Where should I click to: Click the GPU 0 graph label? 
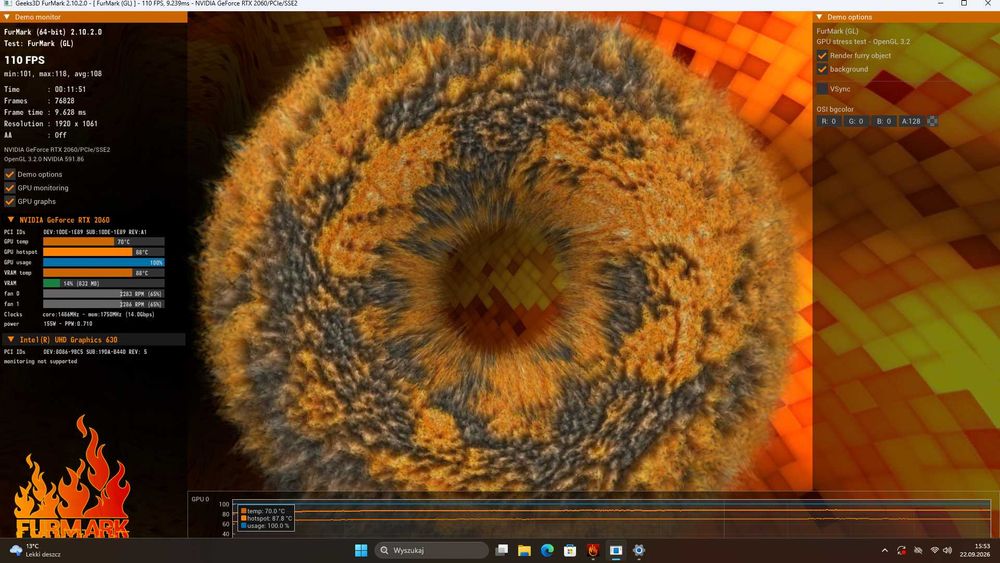(200, 499)
